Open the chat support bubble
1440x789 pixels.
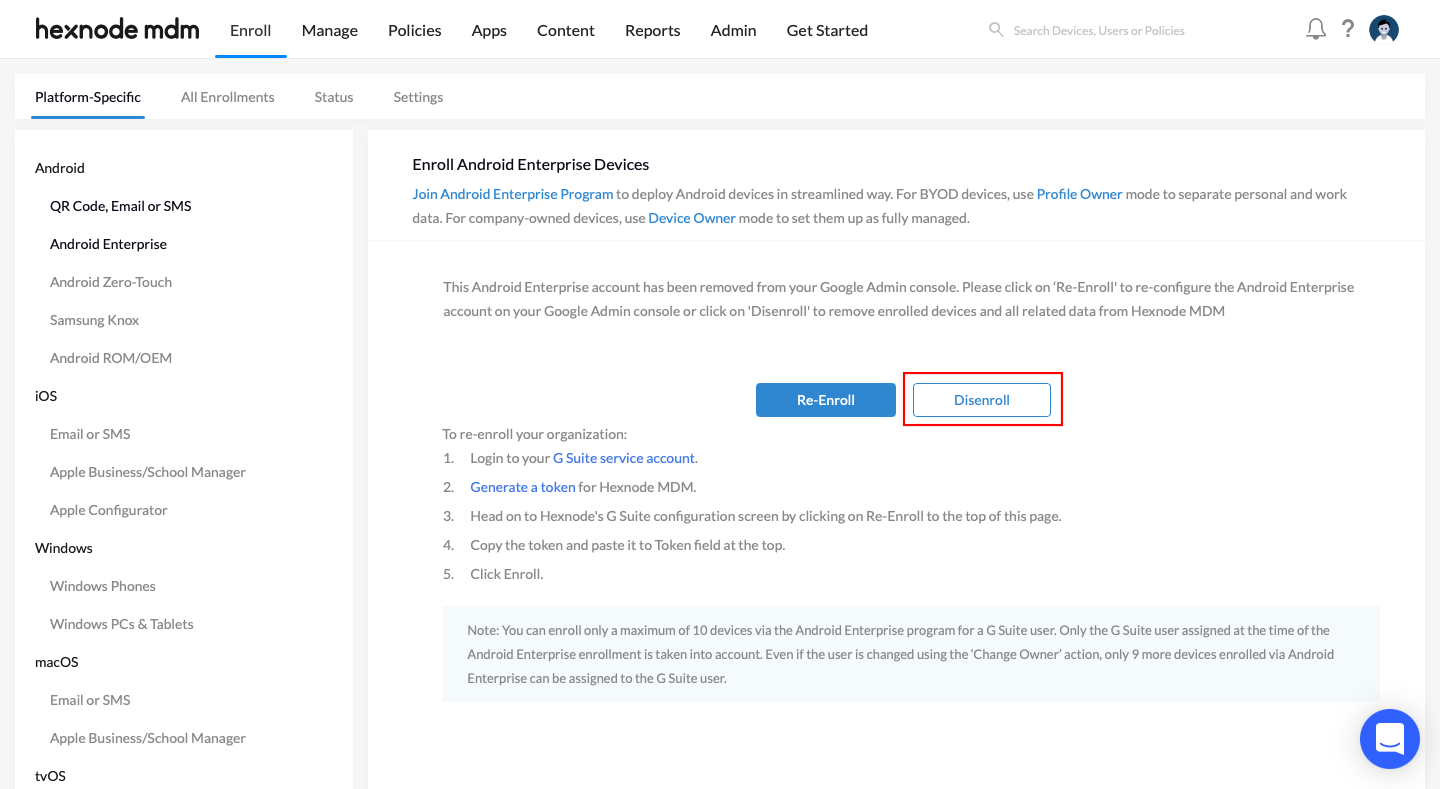coord(1390,739)
